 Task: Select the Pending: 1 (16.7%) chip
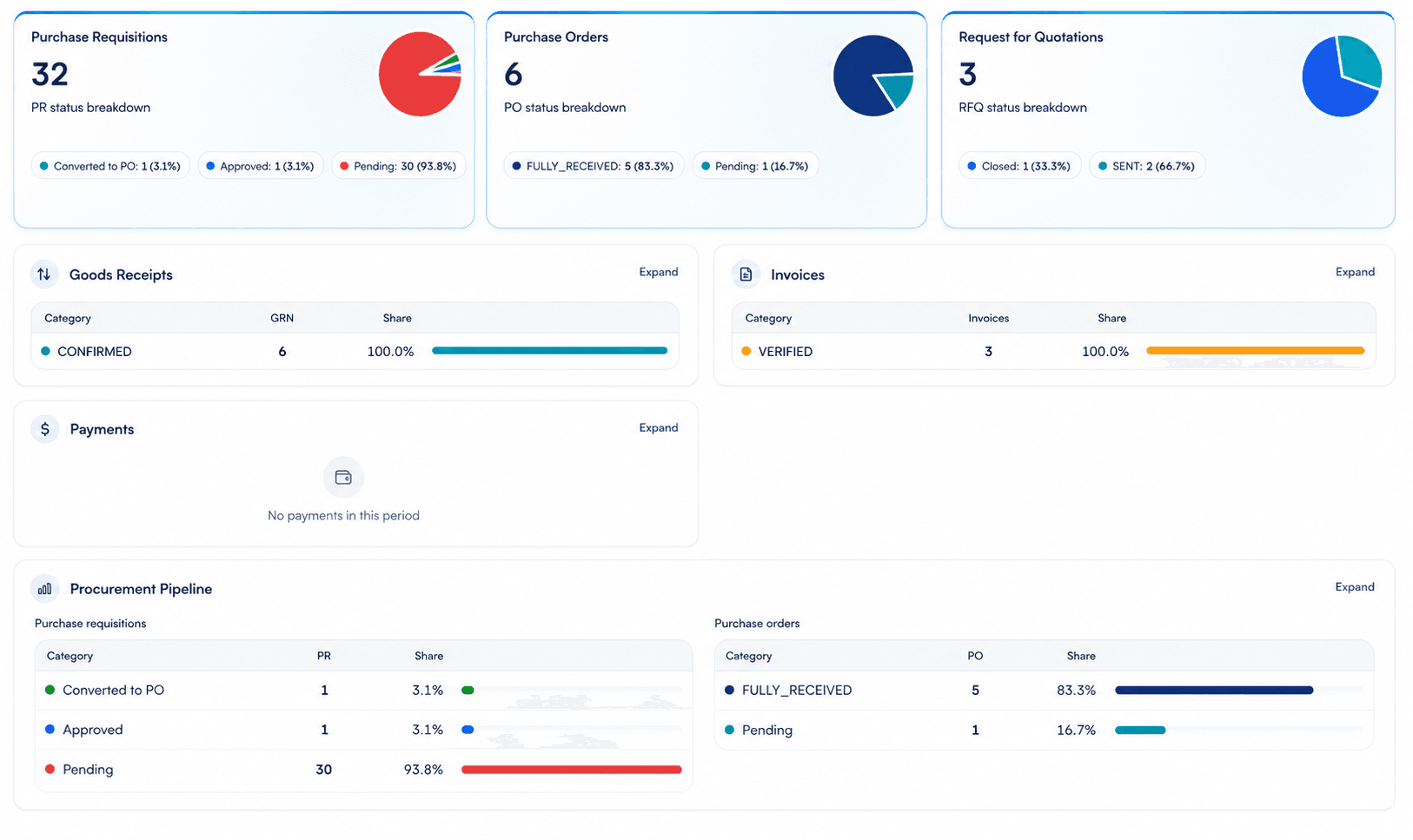pos(755,166)
